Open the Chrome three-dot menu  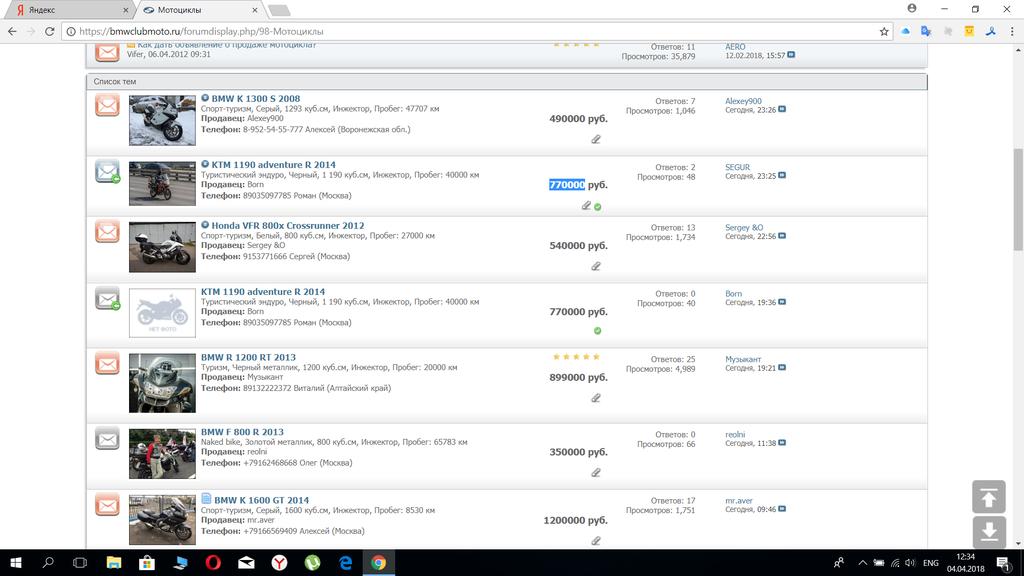pyautogui.click(x=1010, y=31)
